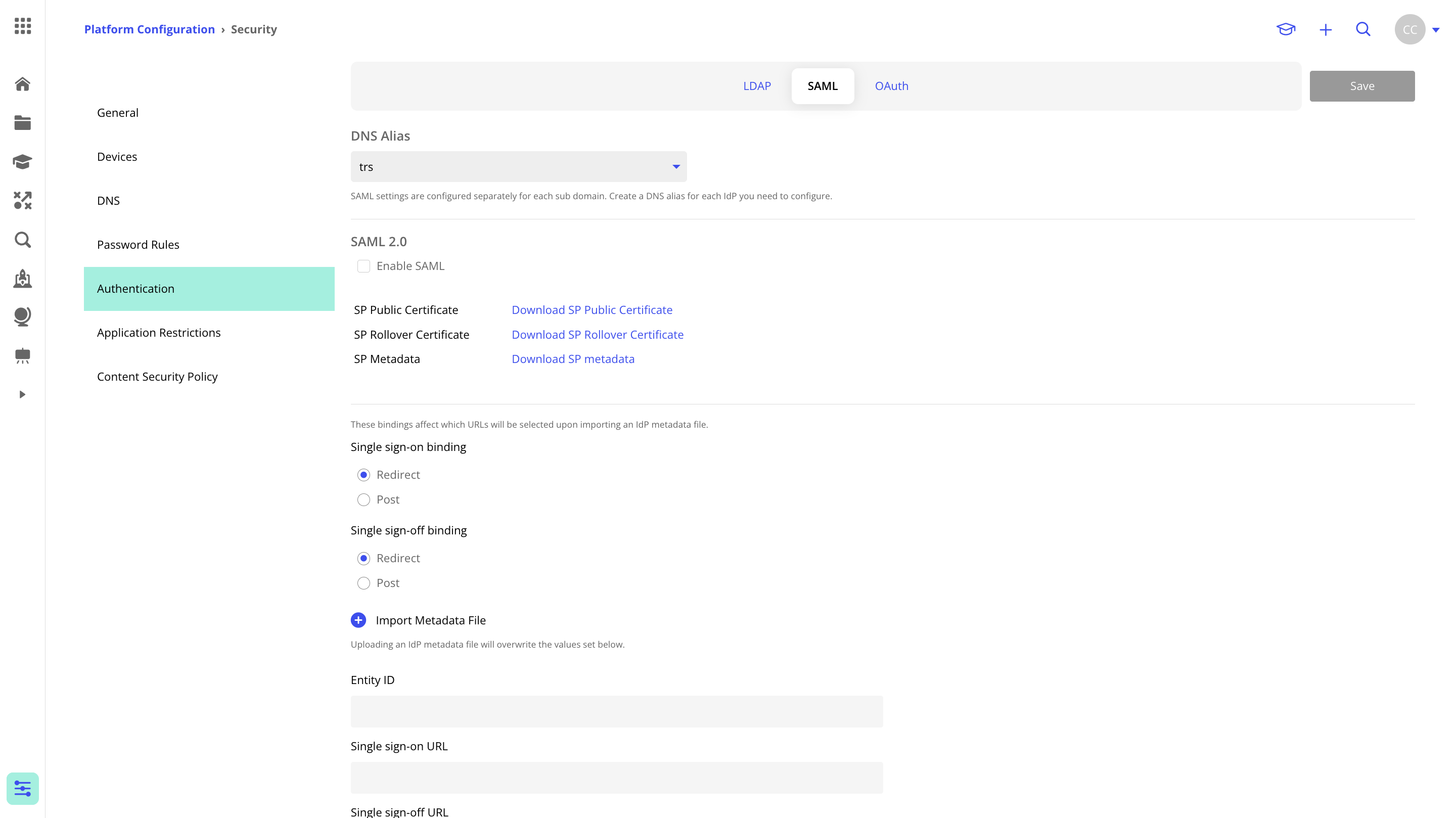Select the globe icon in the sidebar

tap(22, 316)
